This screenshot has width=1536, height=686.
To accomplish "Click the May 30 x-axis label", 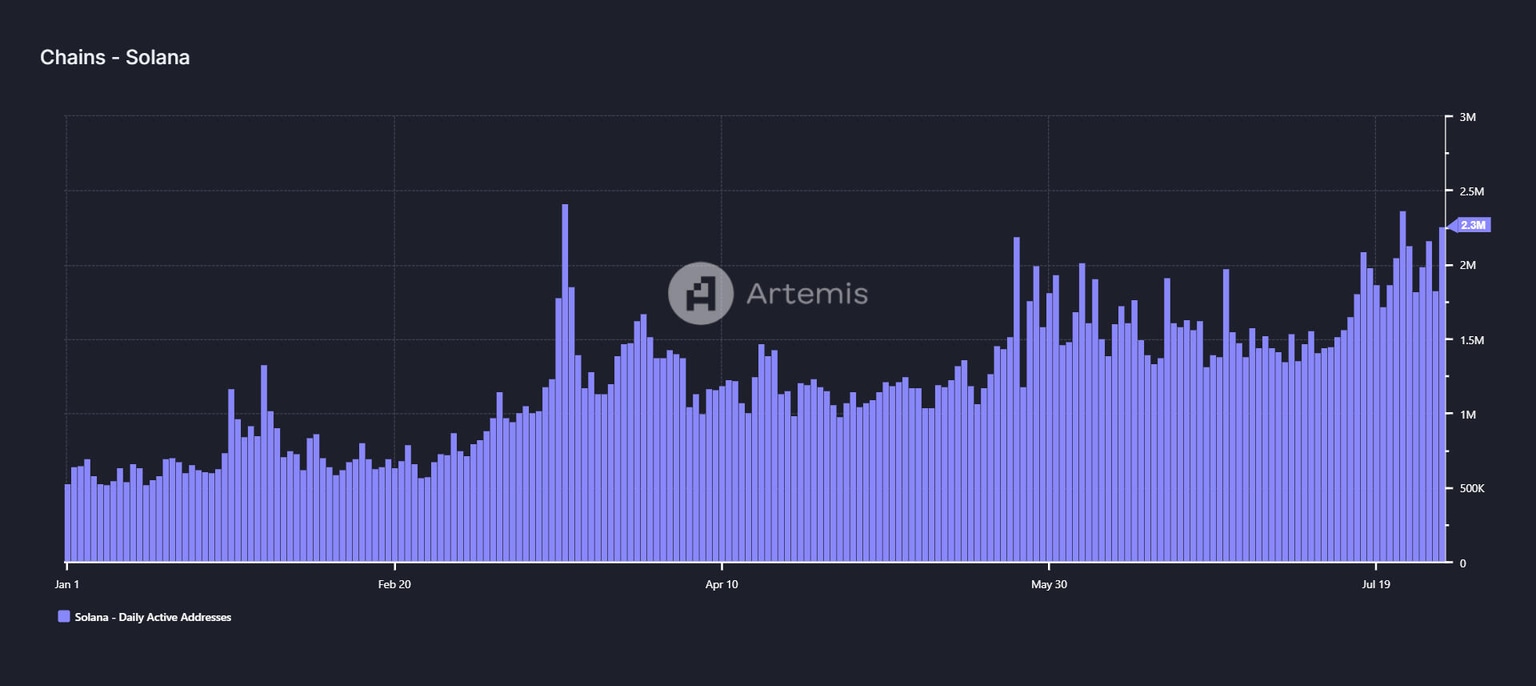I will point(1049,583).
